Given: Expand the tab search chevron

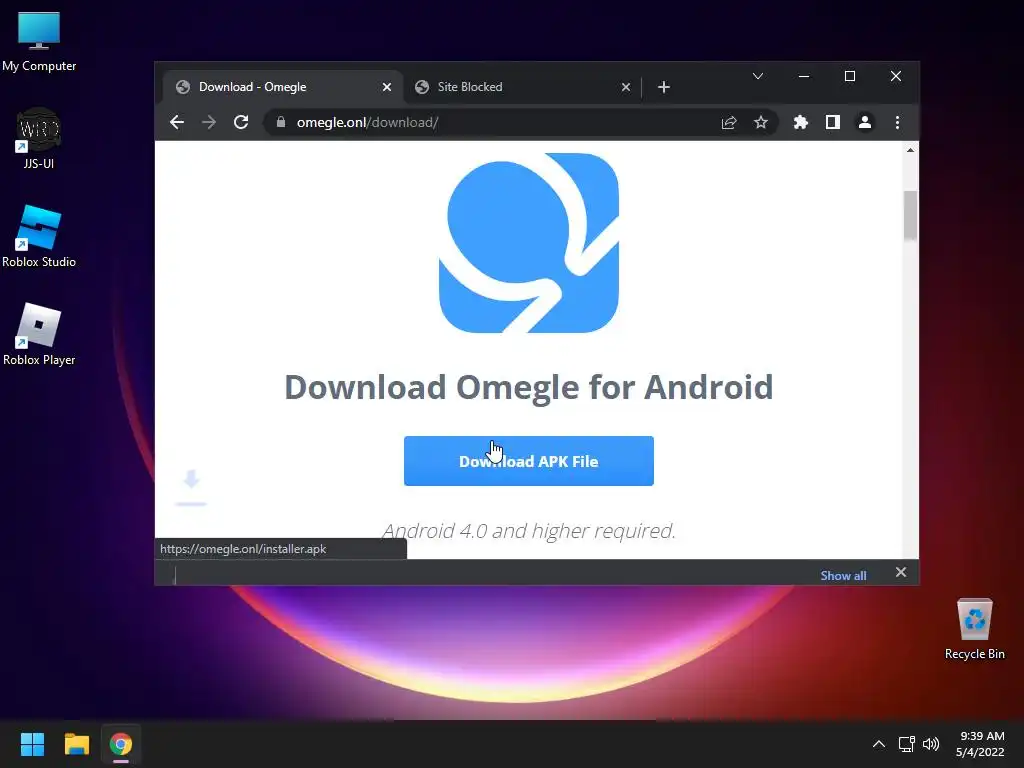Looking at the screenshot, I should 758,76.
